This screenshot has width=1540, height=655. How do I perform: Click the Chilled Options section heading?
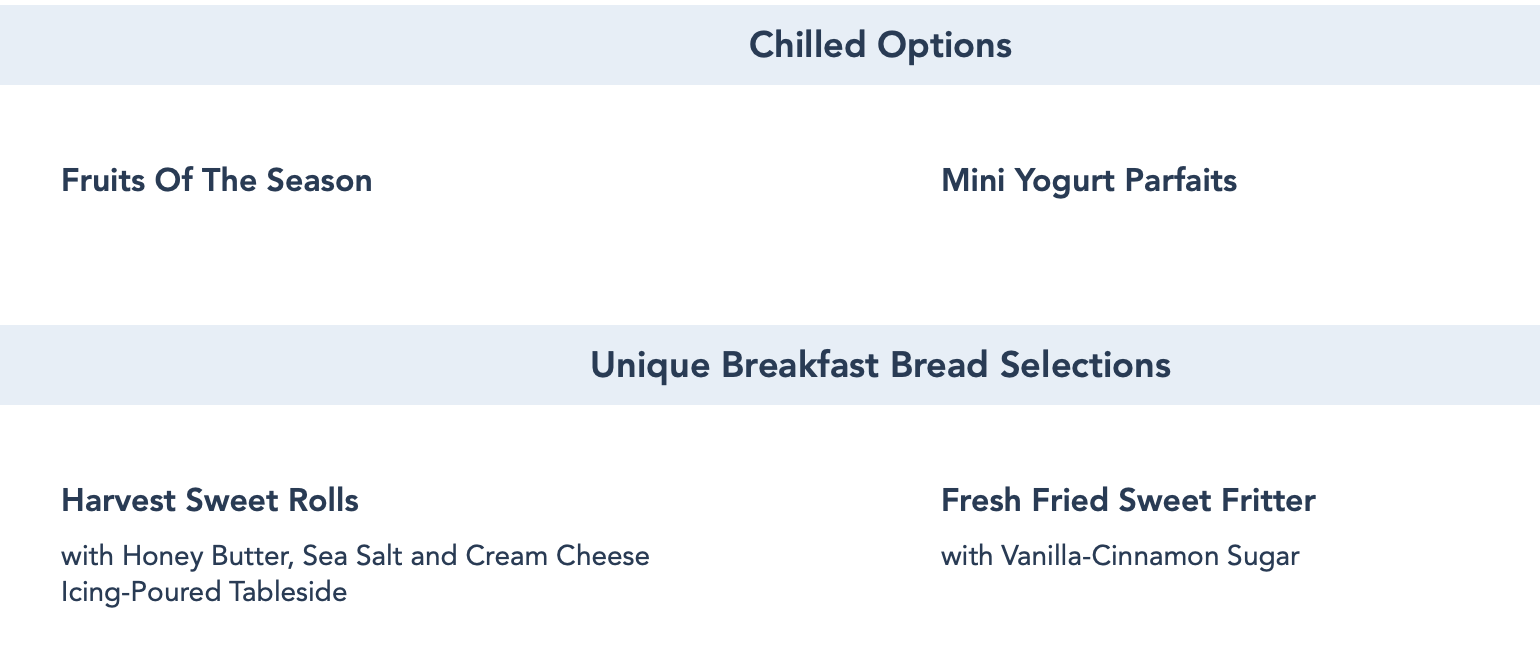[880, 45]
